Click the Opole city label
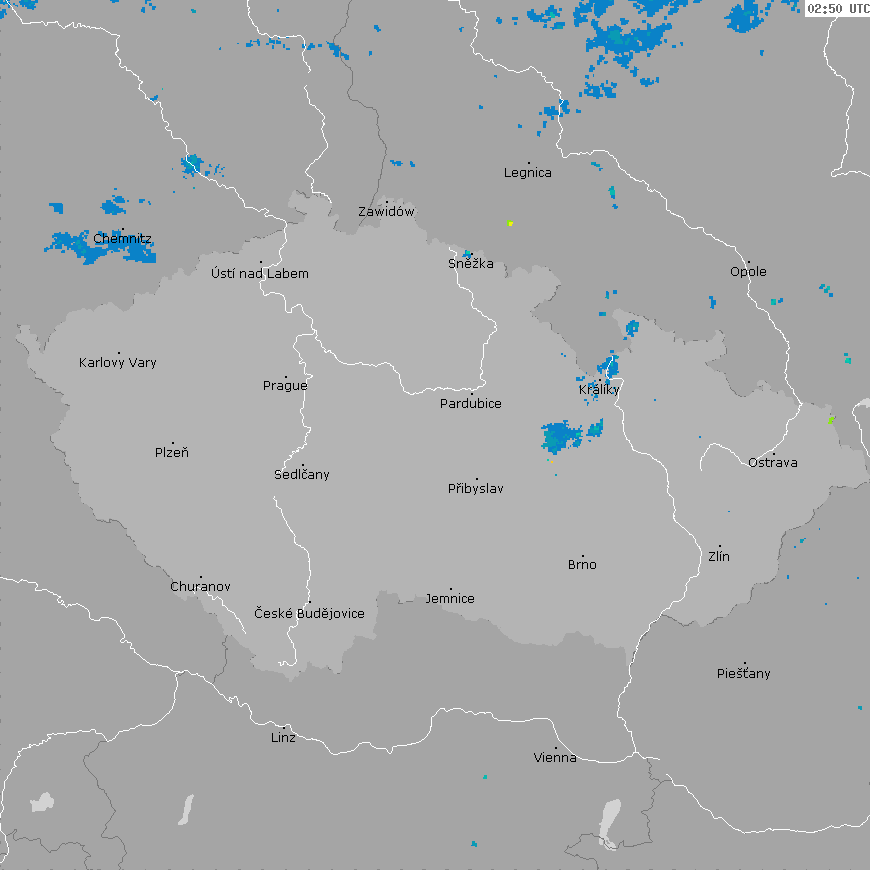870x870 pixels. [748, 272]
